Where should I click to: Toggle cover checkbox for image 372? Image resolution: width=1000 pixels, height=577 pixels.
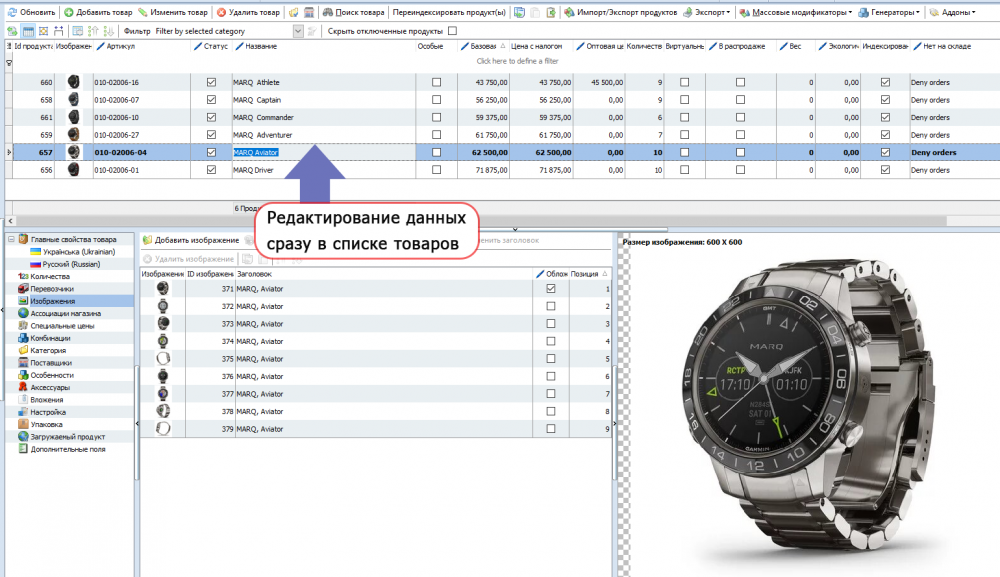click(x=550, y=306)
